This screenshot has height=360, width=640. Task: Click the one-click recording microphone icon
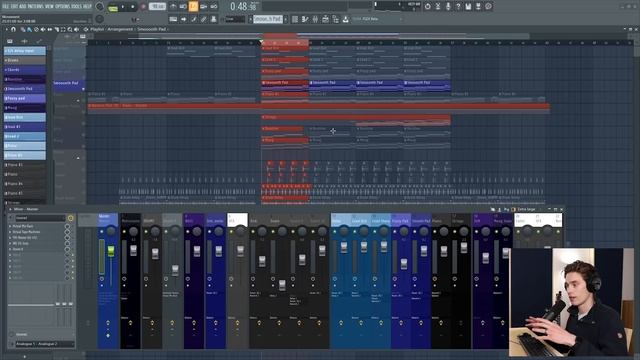click(448, 7)
